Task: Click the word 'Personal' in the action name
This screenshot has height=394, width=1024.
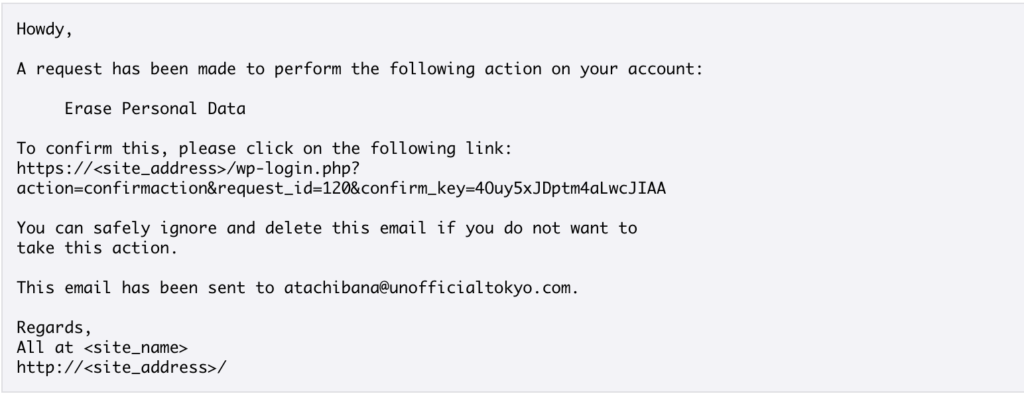Action: point(159,109)
